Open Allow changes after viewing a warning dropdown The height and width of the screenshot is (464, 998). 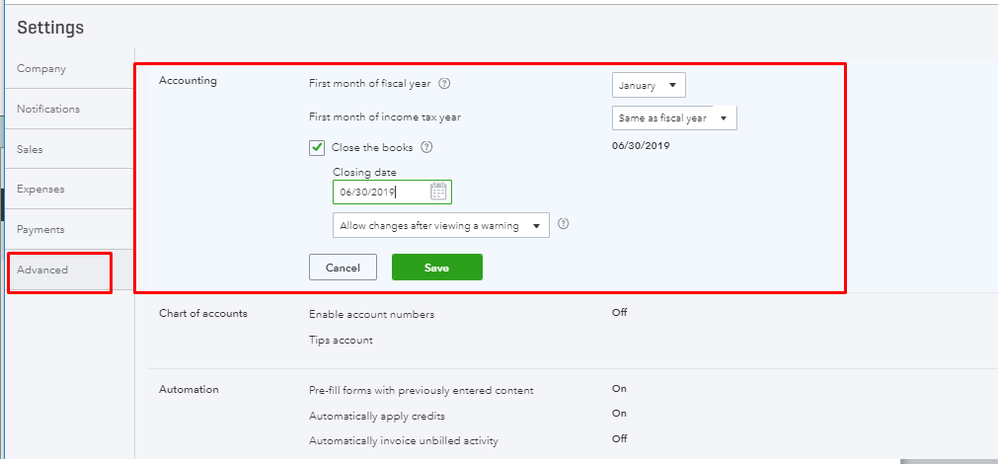(441, 226)
